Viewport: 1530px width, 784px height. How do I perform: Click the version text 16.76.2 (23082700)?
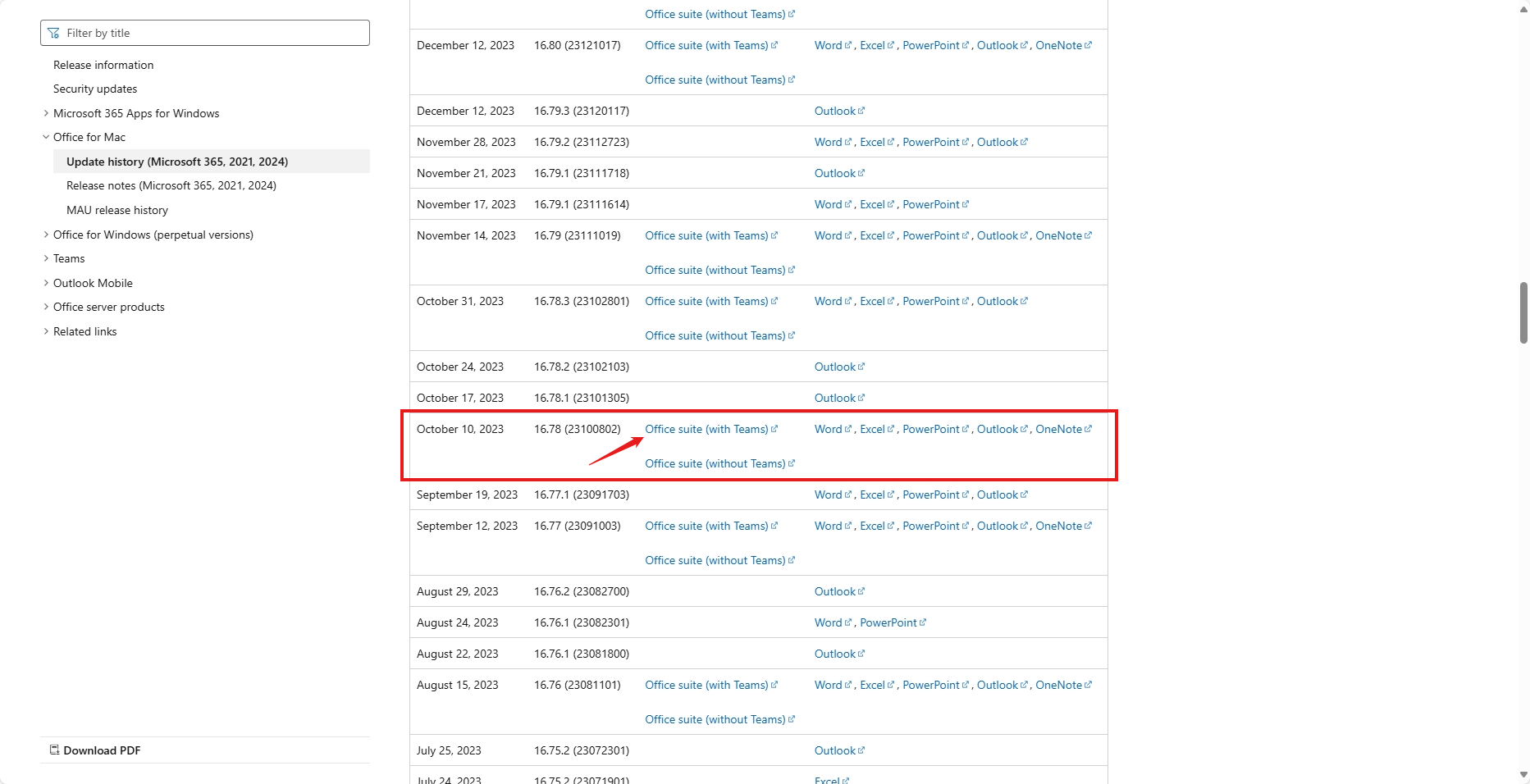click(582, 591)
